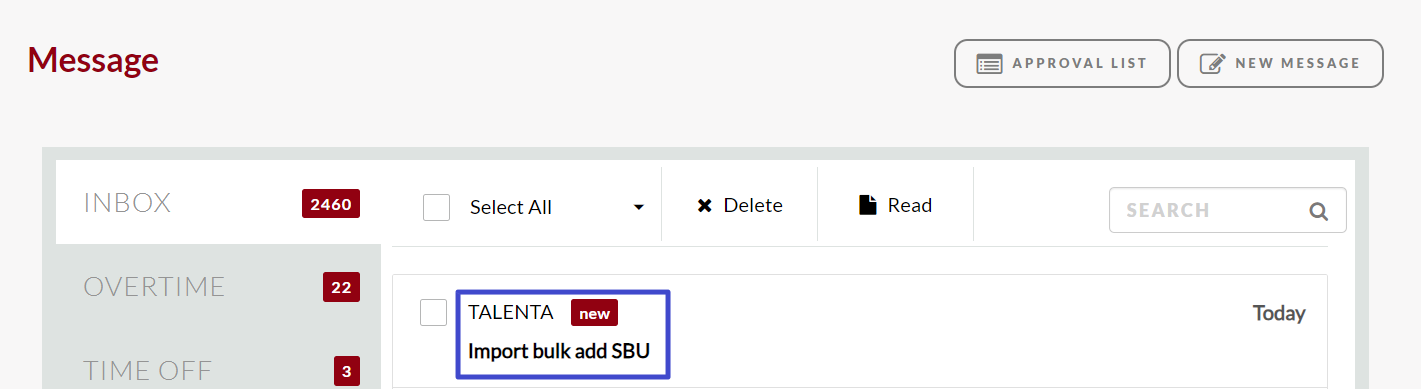1421x389 pixels.
Task: Click the Today date label
Action: tap(1279, 313)
